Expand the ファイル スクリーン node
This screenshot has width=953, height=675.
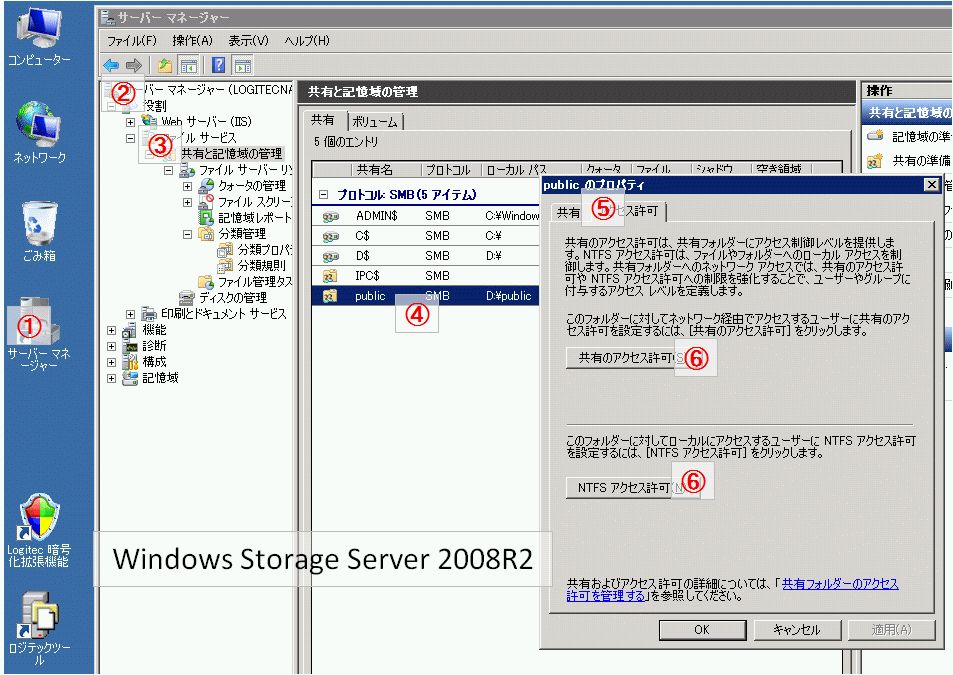[187, 202]
